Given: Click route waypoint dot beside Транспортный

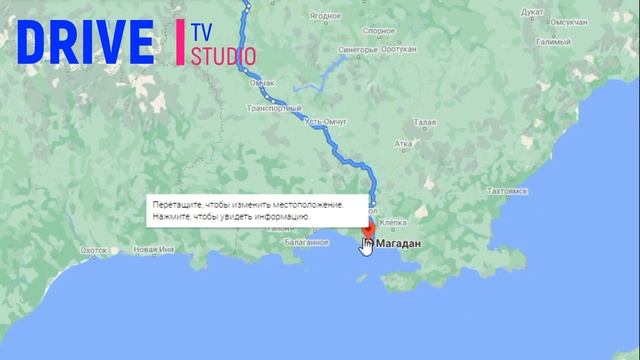Looking at the screenshot, I should [x=273, y=101].
